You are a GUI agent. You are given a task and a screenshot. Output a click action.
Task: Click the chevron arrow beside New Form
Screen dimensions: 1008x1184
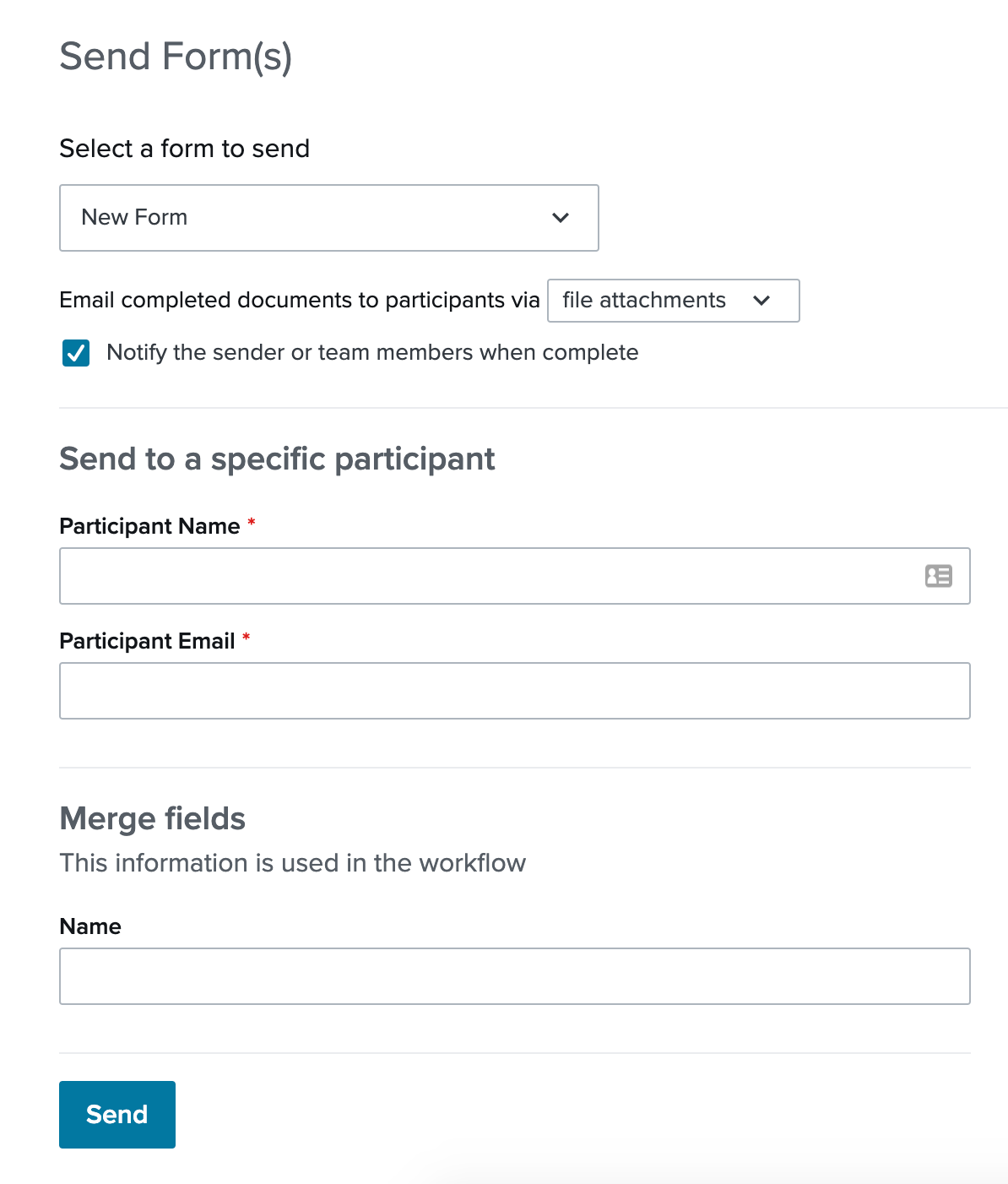click(561, 218)
